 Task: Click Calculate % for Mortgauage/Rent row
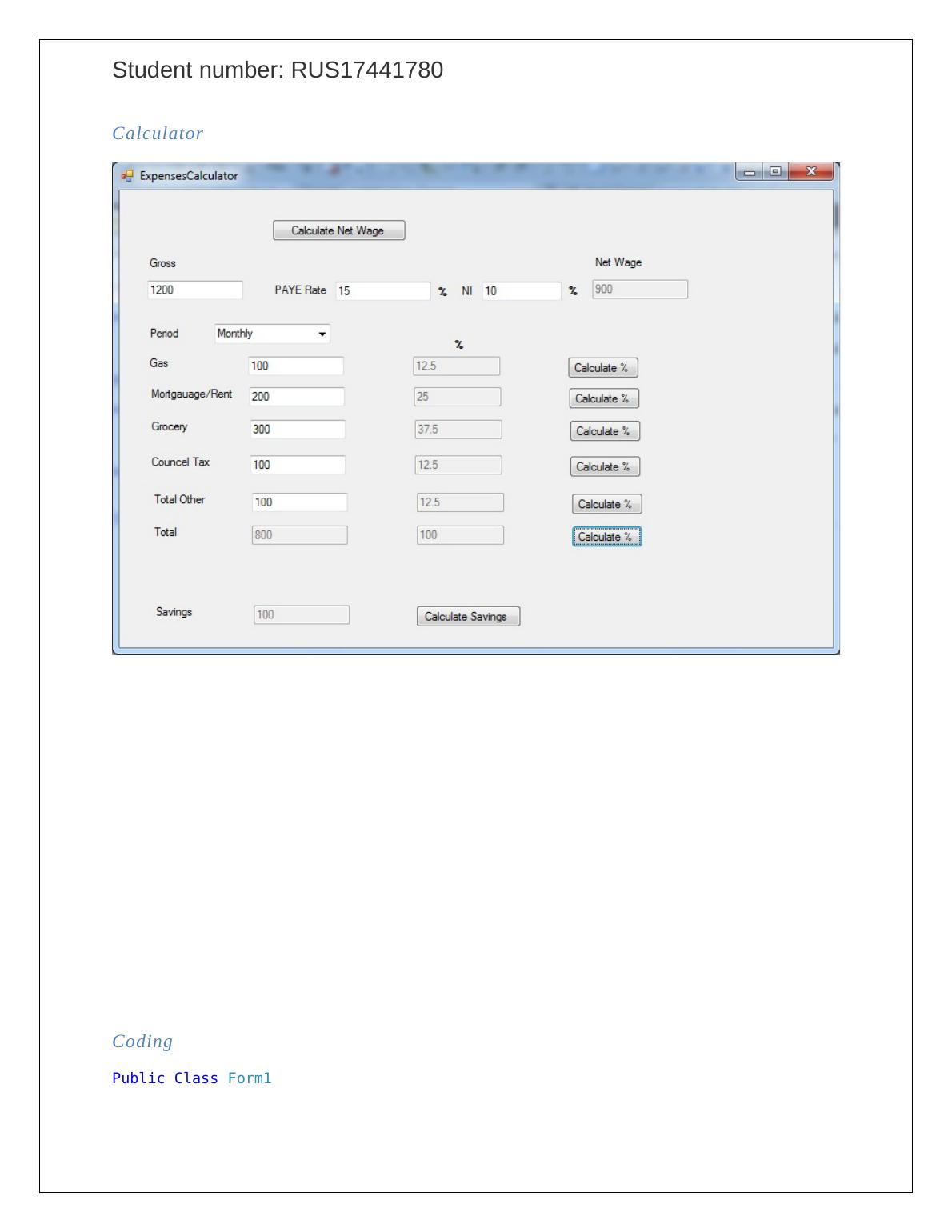603,398
